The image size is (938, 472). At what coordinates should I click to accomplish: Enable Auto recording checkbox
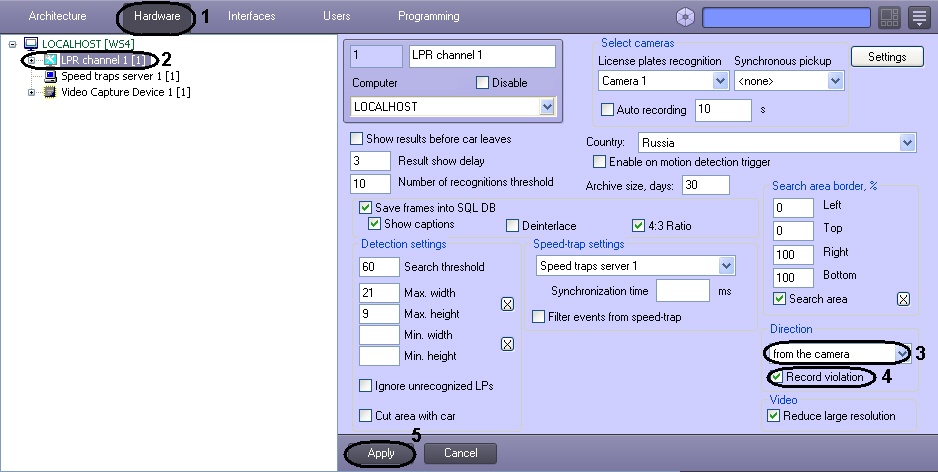click(607, 109)
